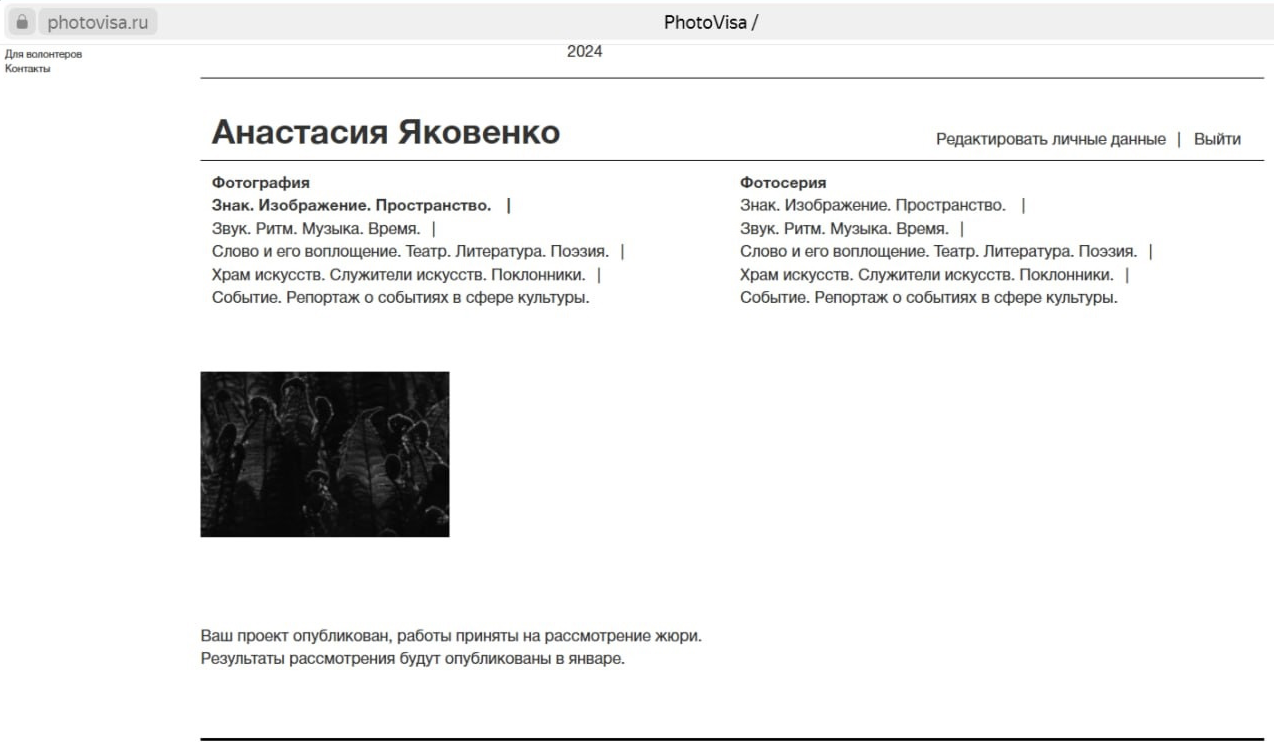Screen dimensions: 1274x746
Task: Open the uploaded dark fern photo thumbnail
Action: tap(324, 454)
